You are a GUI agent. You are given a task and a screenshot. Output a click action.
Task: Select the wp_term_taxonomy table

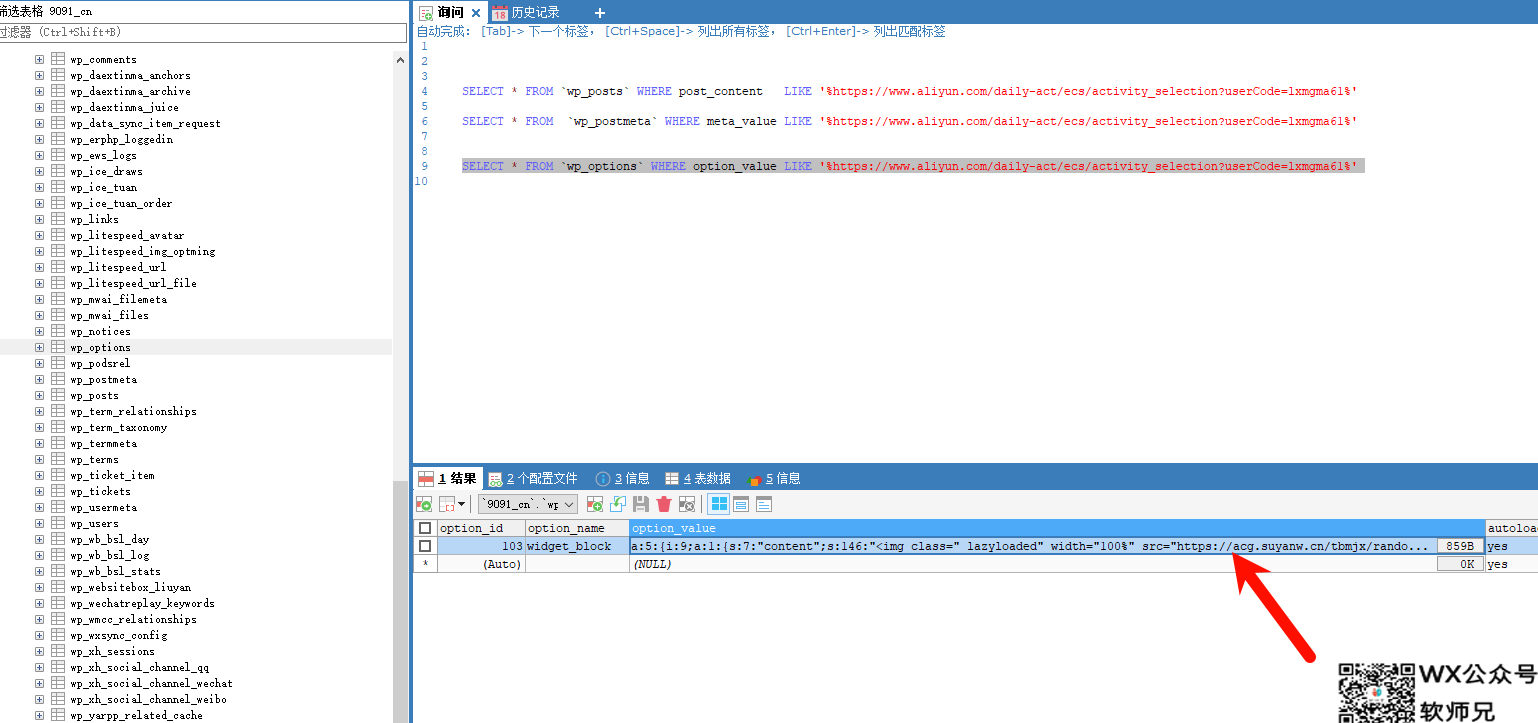pyautogui.click(x=118, y=427)
